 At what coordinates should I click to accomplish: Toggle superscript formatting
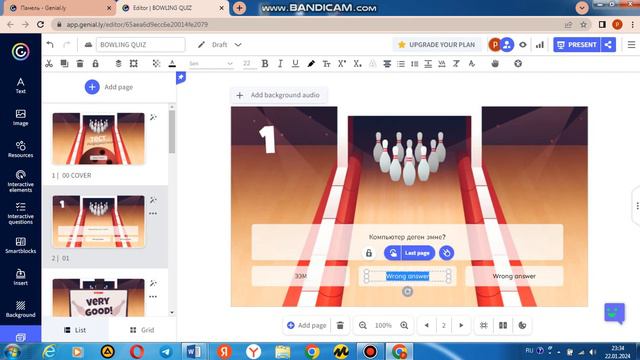tap(342, 64)
